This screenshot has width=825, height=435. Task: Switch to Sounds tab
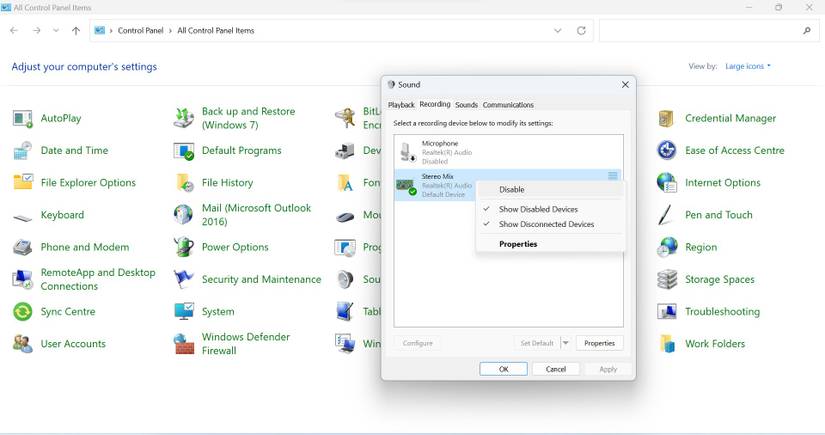tap(466, 105)
